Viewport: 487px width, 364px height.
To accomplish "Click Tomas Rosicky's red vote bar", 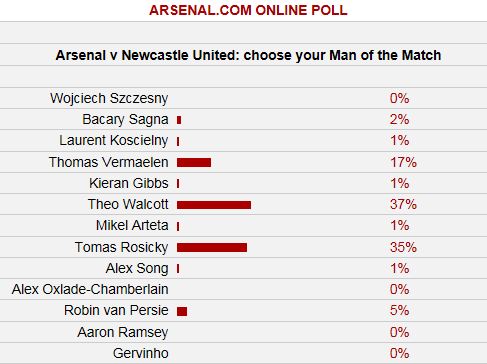I will pos(212,247).
